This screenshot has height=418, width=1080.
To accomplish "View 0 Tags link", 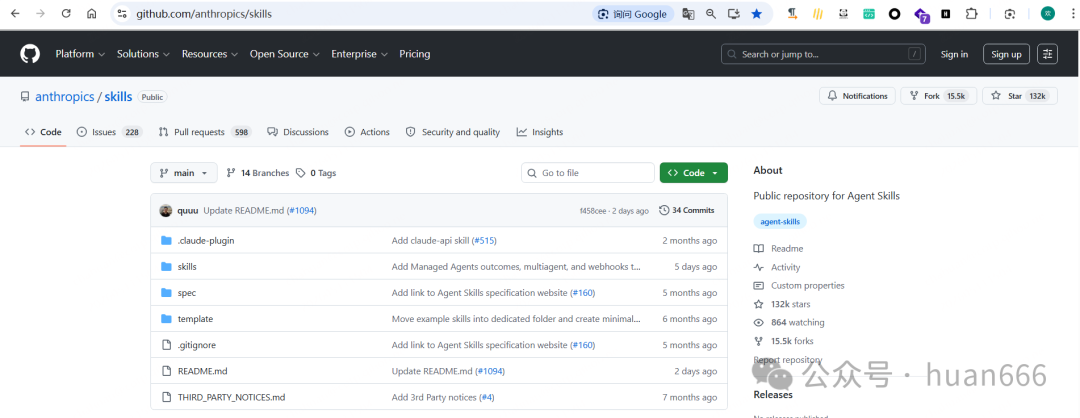I will [x=316, y=173].
